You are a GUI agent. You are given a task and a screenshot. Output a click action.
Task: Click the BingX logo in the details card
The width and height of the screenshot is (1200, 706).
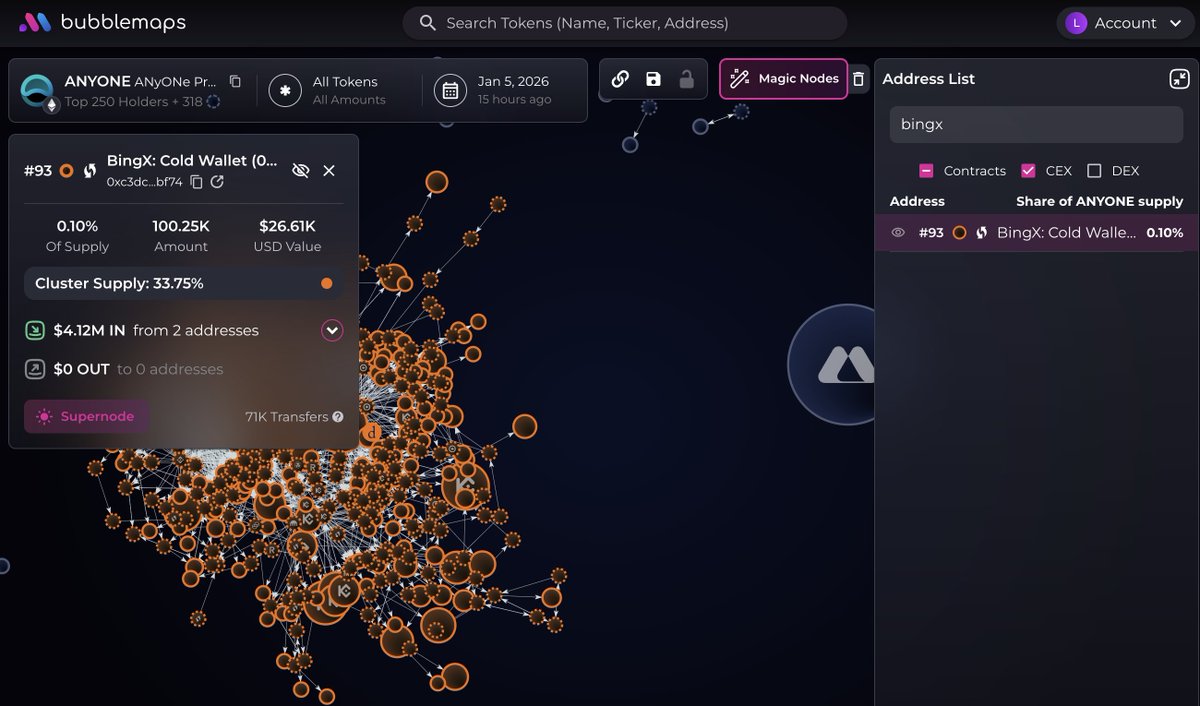point(90,171)
